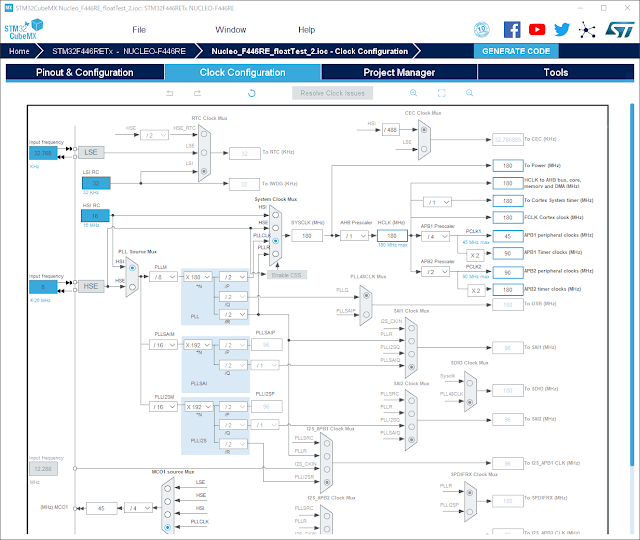Click the HSE input frequency 8 field

coord(43,287)
